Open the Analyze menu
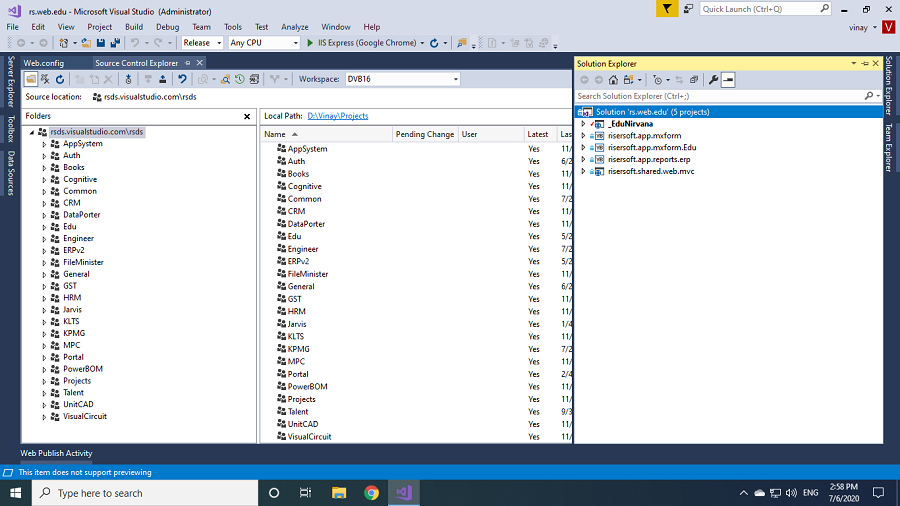This screenshot has width=900, height=506. (295, 27)
